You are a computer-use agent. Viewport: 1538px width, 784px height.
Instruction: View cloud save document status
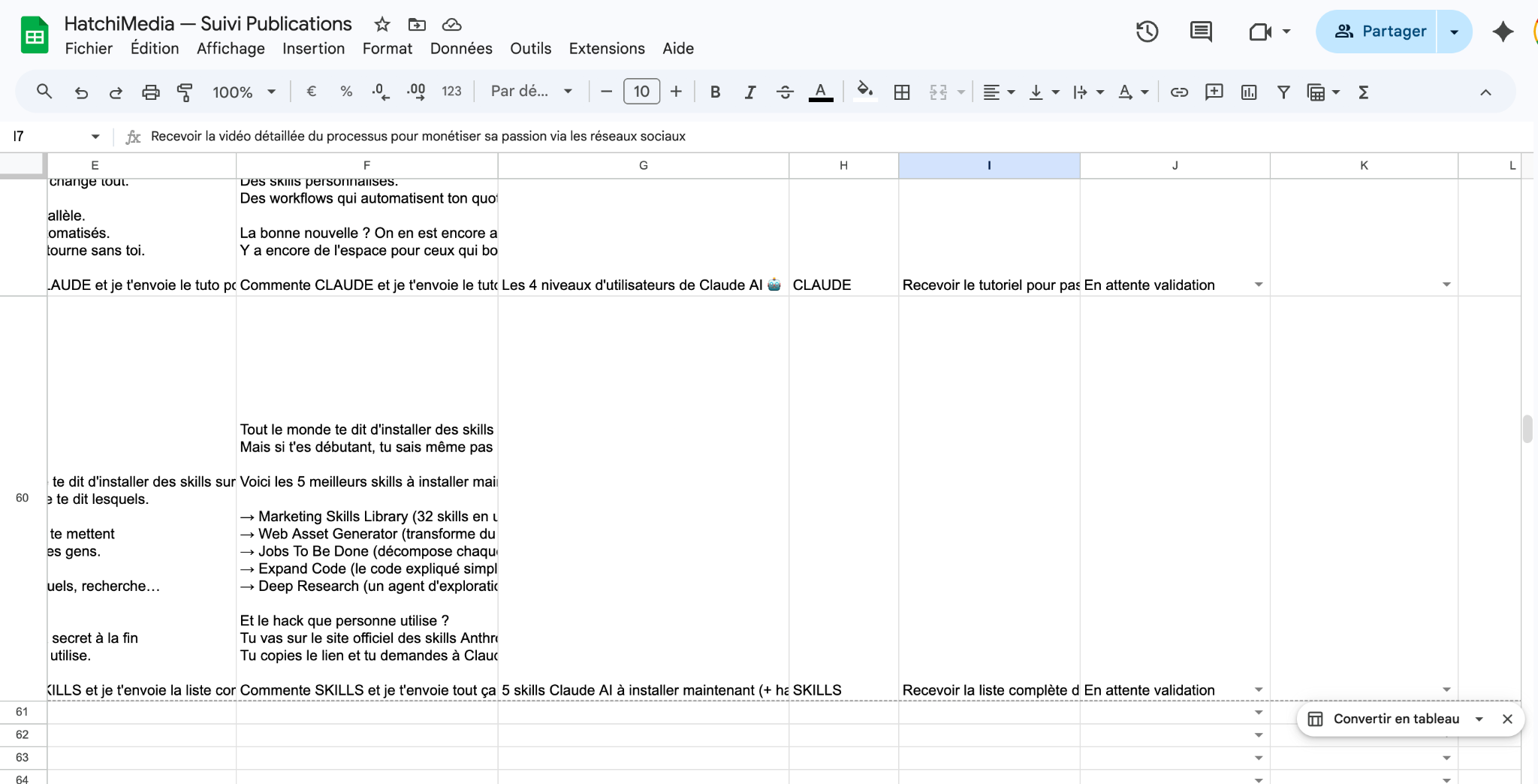click(451, 24)
